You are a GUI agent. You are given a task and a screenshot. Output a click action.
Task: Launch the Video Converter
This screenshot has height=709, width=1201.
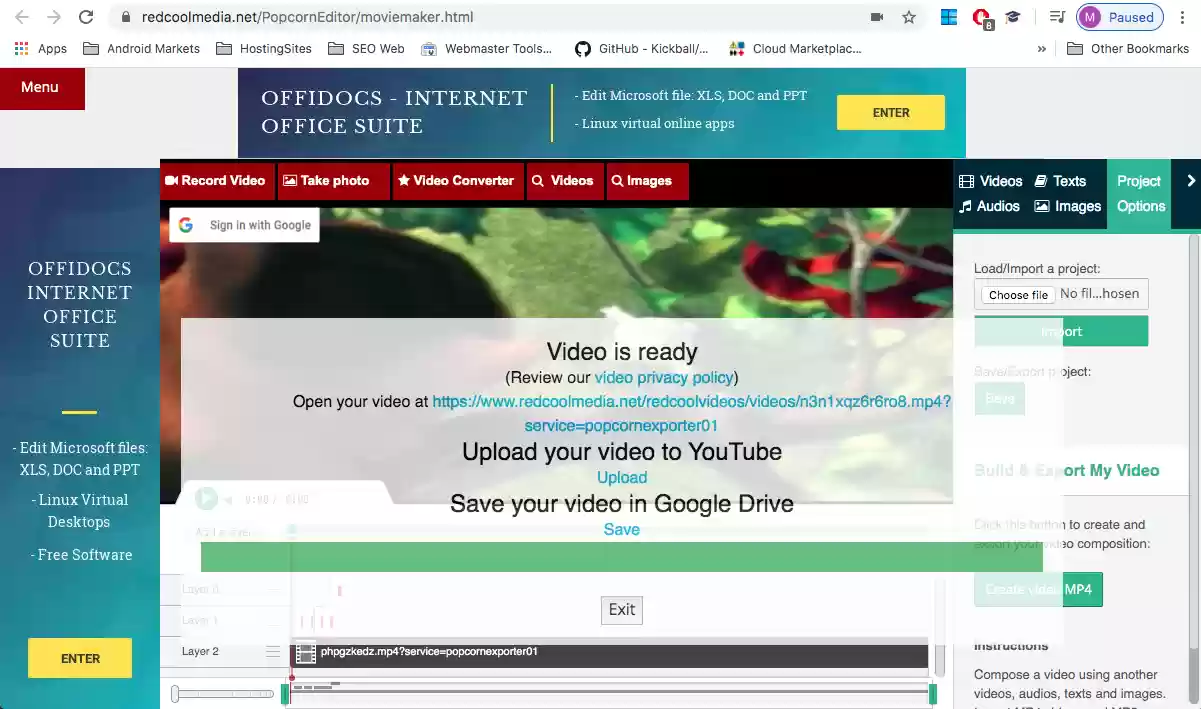[456, 181]
